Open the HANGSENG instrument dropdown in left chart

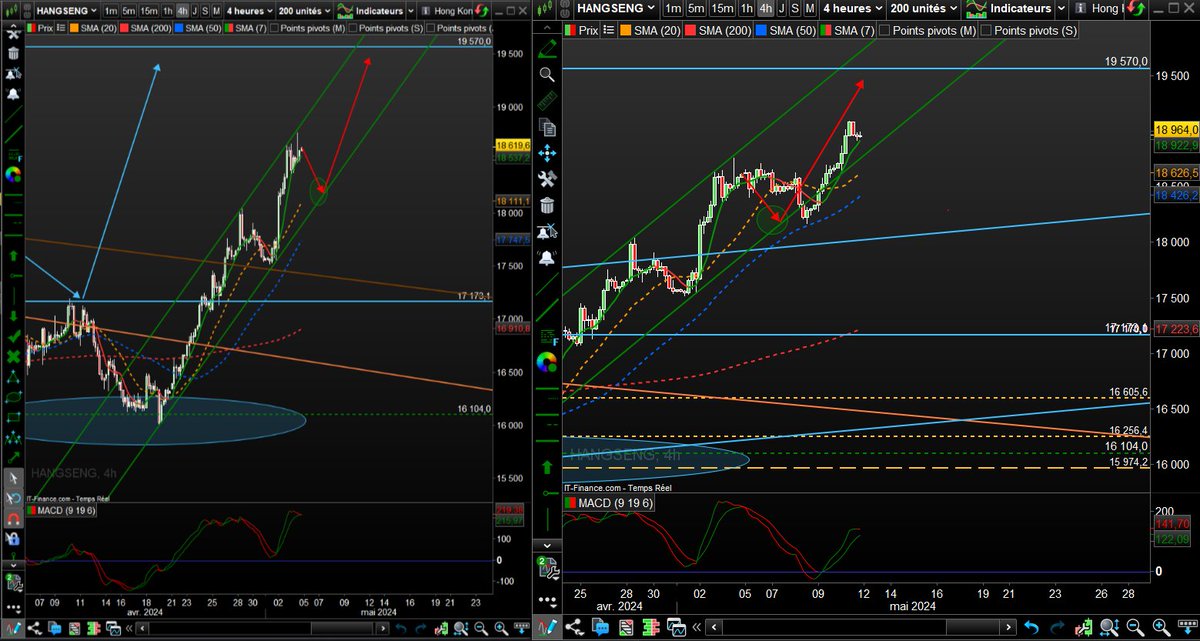click(x=67, y=10)
